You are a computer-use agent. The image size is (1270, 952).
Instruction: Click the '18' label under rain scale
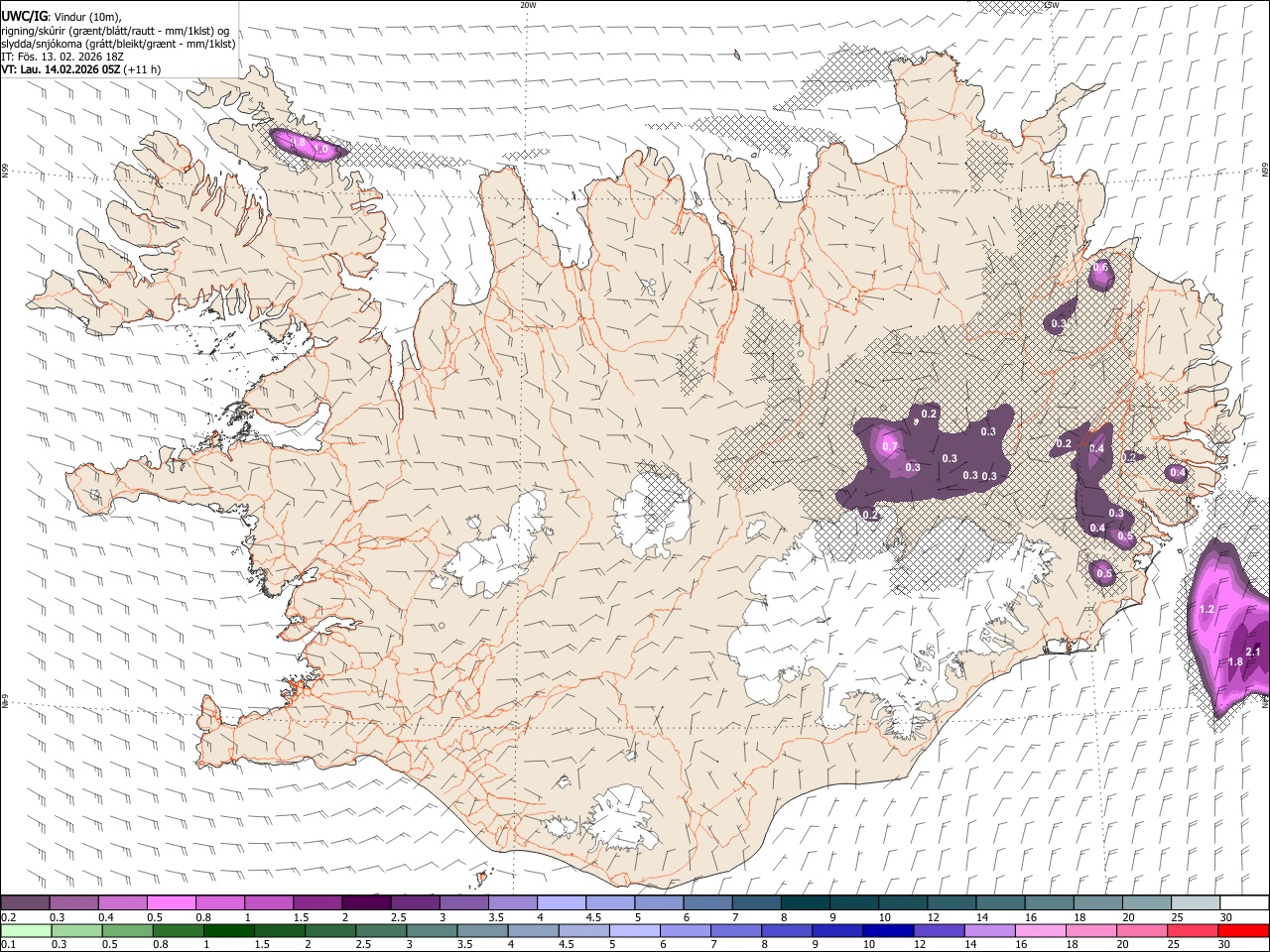1072,944
